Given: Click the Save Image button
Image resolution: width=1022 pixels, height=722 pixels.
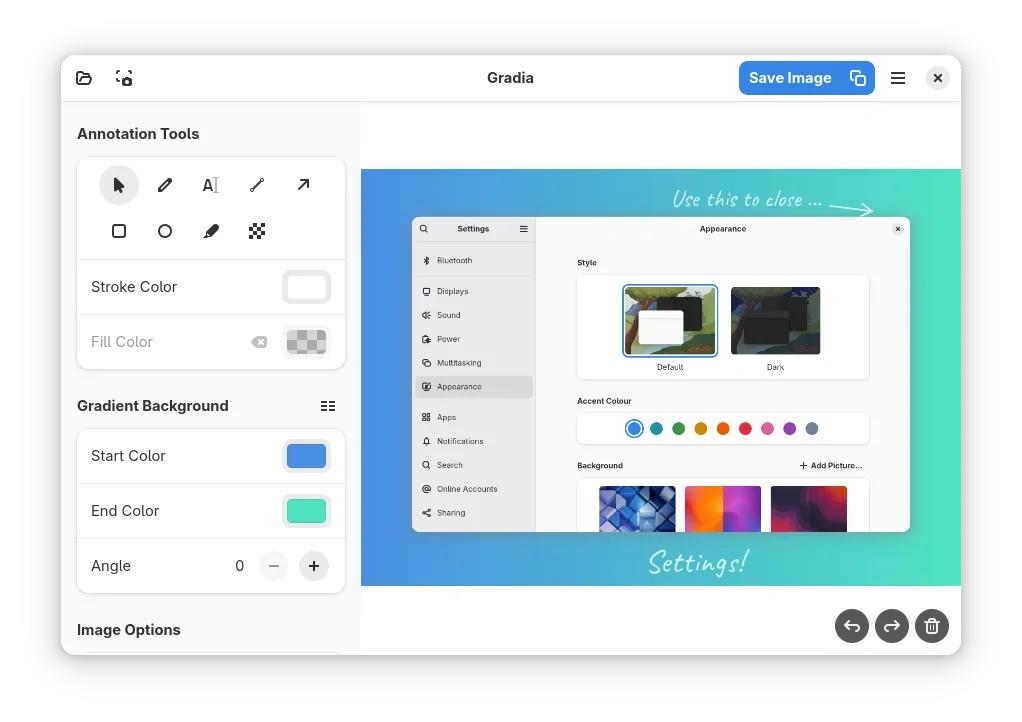Looking at the screenshot, I should pyautogui.click(x=790, y=78).
